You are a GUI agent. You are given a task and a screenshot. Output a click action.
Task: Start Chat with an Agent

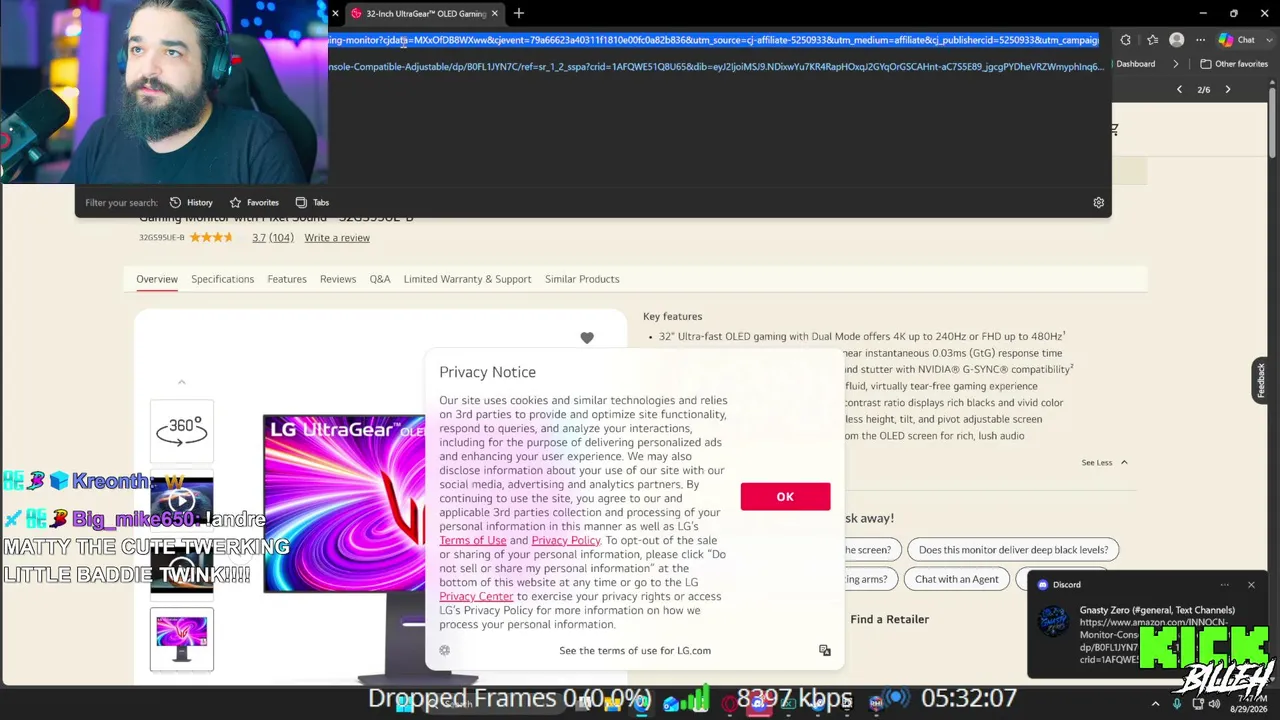pos(957,579)
